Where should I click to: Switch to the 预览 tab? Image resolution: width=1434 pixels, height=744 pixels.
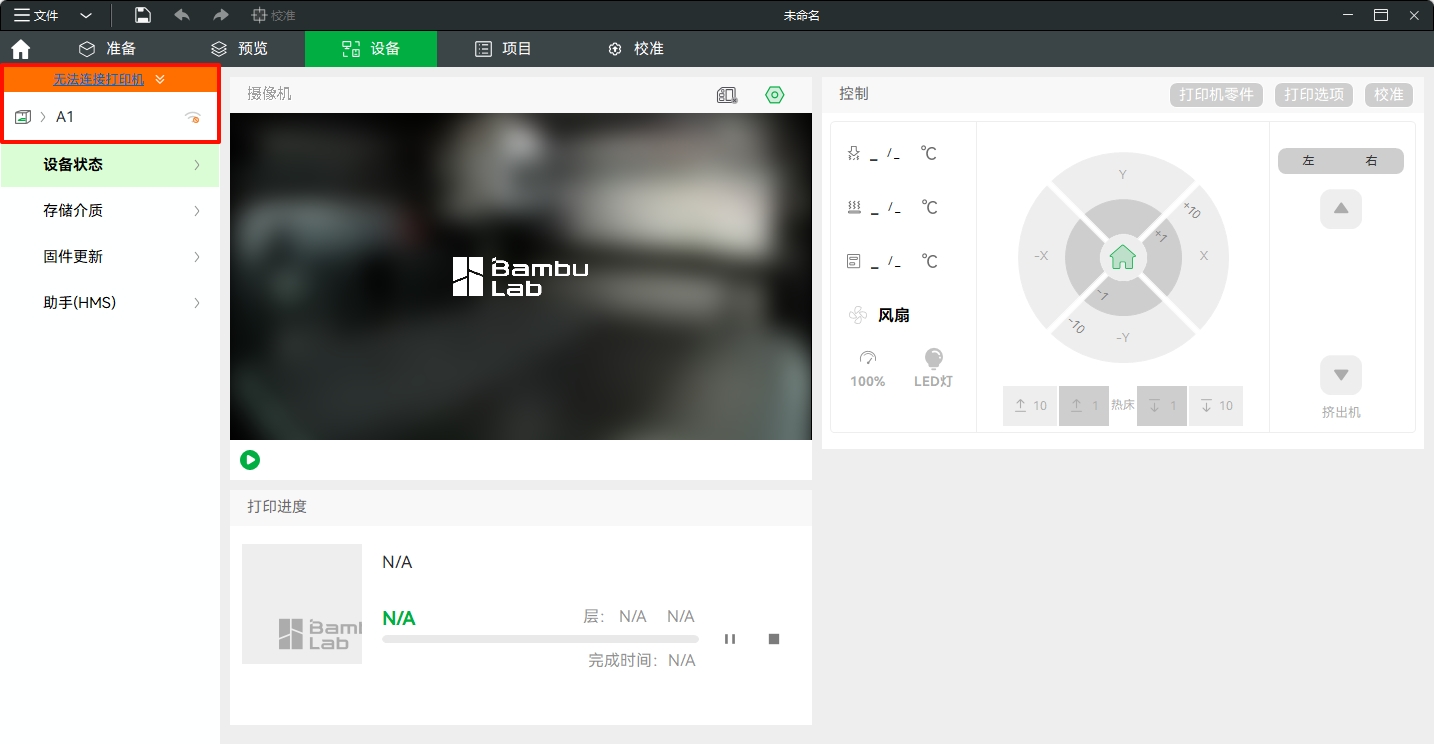(239, 49)
